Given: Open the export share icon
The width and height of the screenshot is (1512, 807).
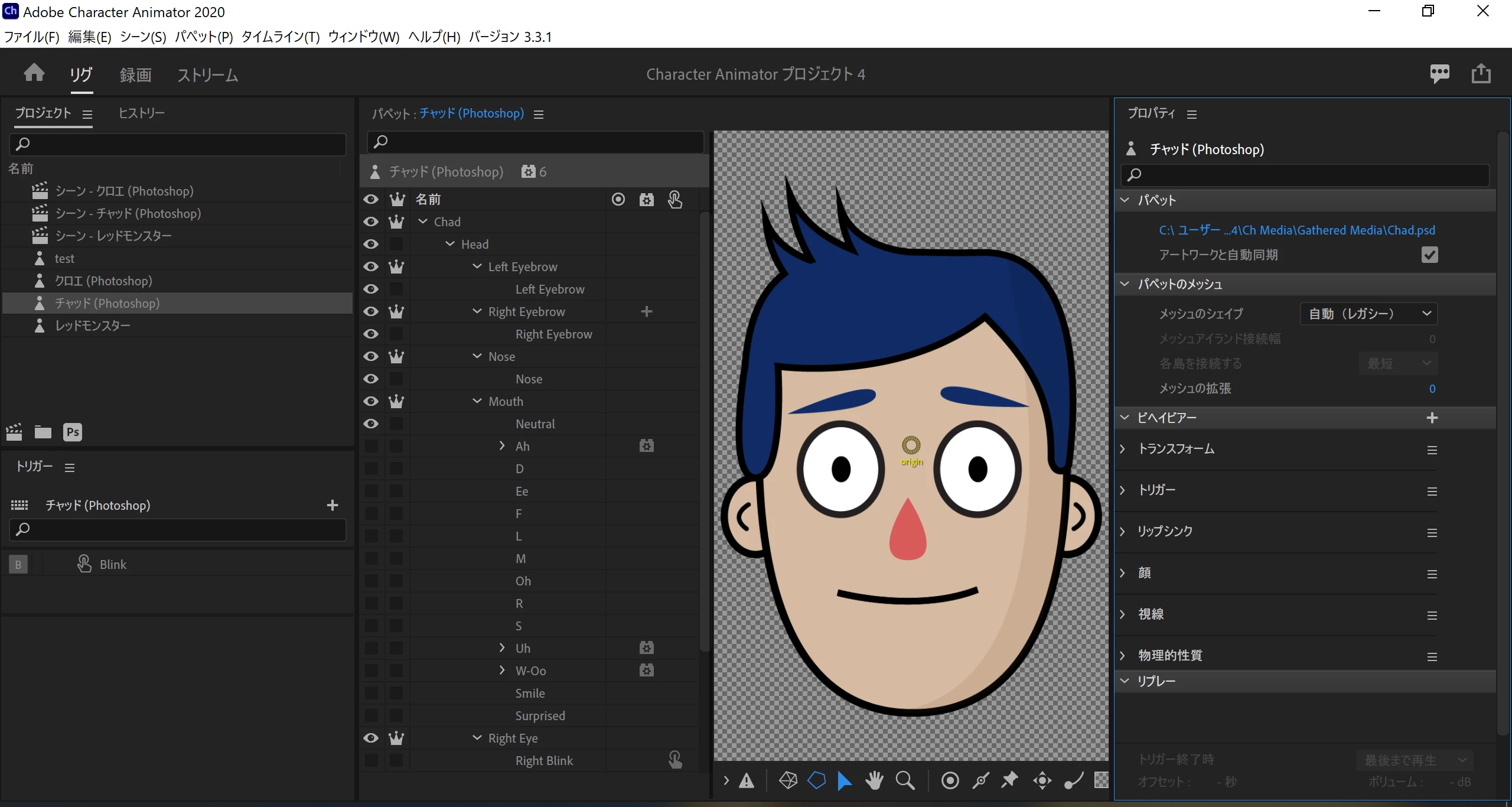Looking at the screenshot, I should coord(1481,74).
